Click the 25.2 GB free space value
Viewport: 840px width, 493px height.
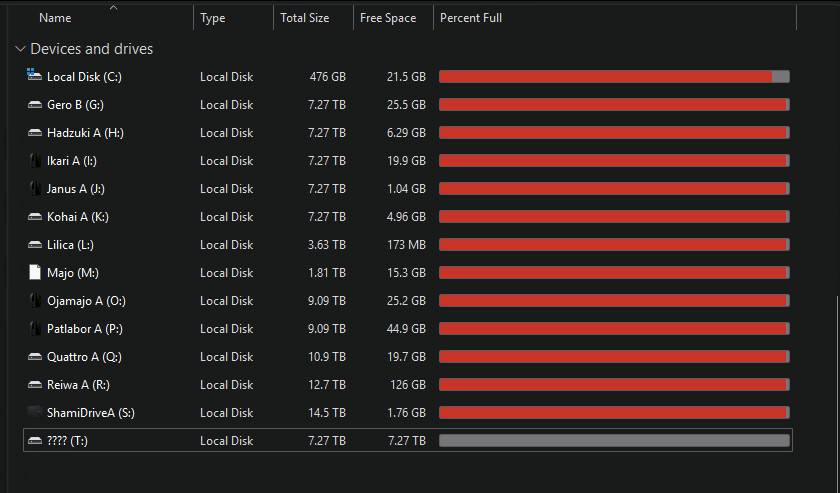coord(406,301)
